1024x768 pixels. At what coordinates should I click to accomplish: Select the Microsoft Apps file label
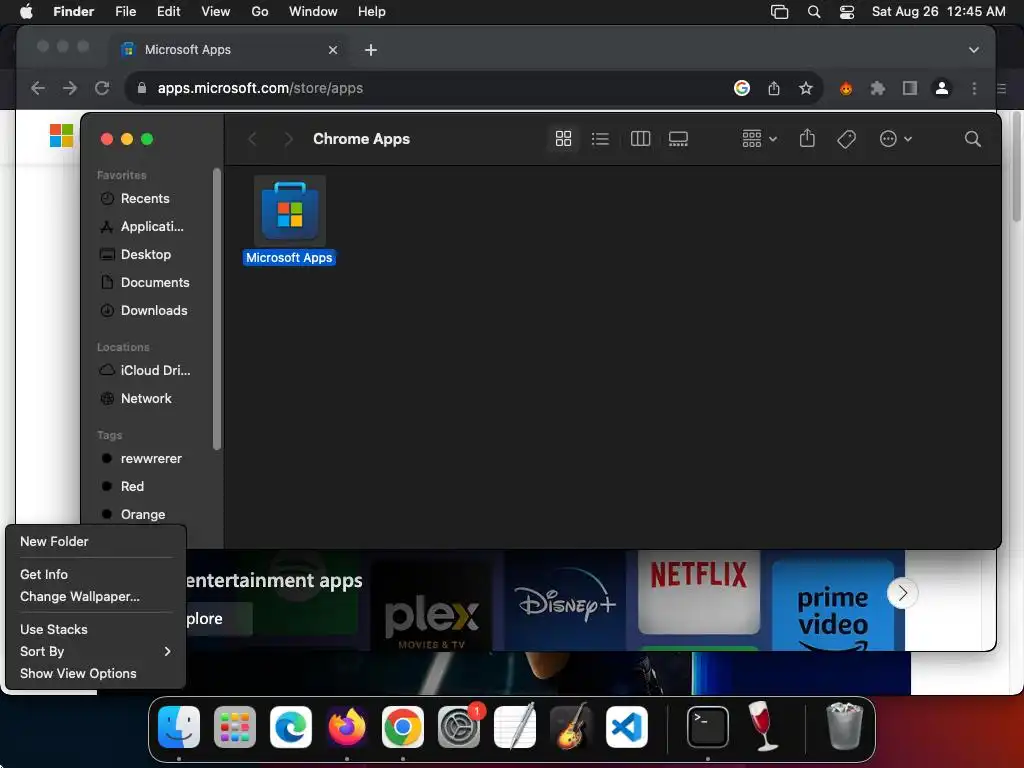[x=289, y=258]
